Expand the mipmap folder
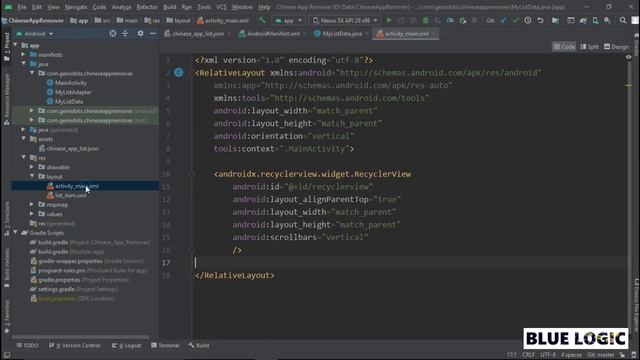This screenshot has height=360, width=640. click(31, 204)
